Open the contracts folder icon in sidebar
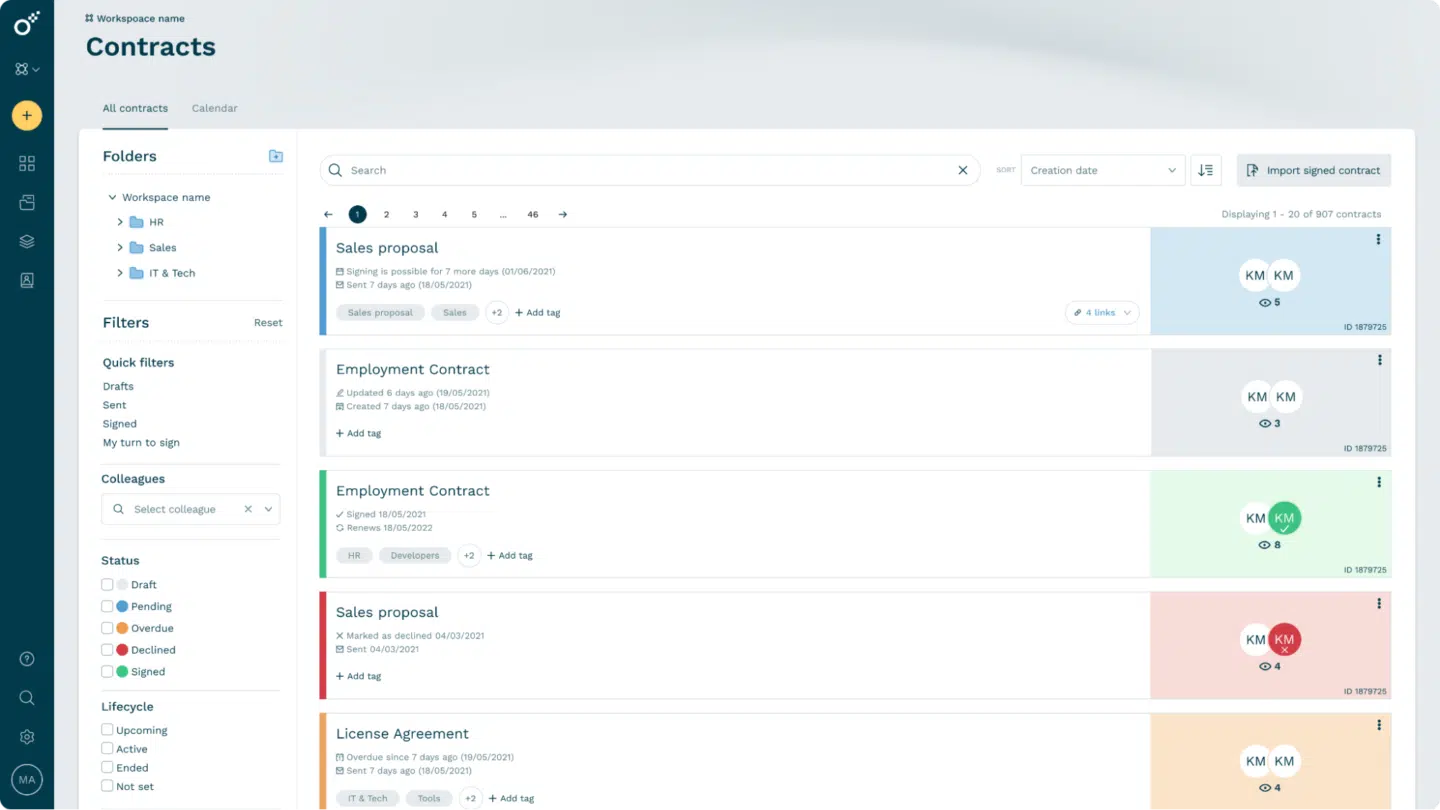This screenshot has height=810, width=1440. click(x=27, y=202)
